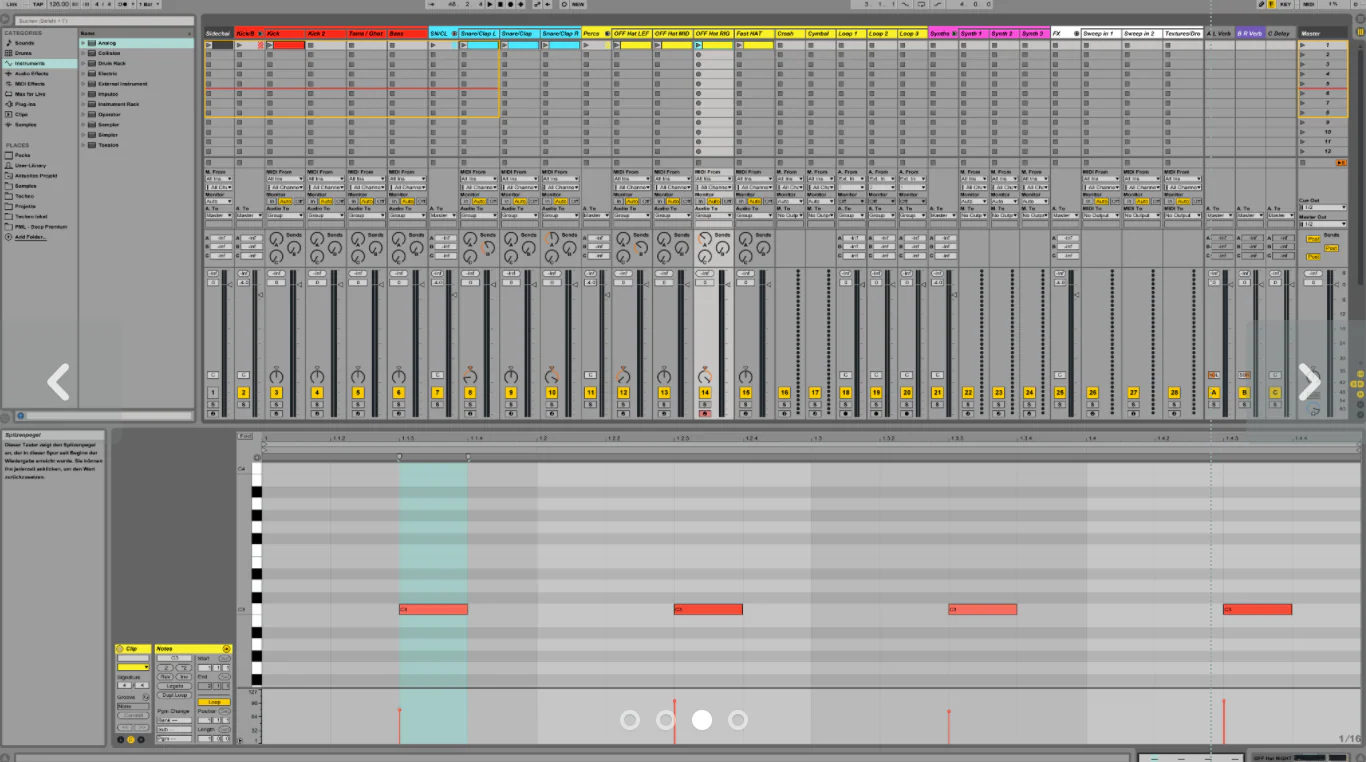Expand the Analog instrument folder
The width and height of the screenshot is (1366, 762).
point(84,43)
